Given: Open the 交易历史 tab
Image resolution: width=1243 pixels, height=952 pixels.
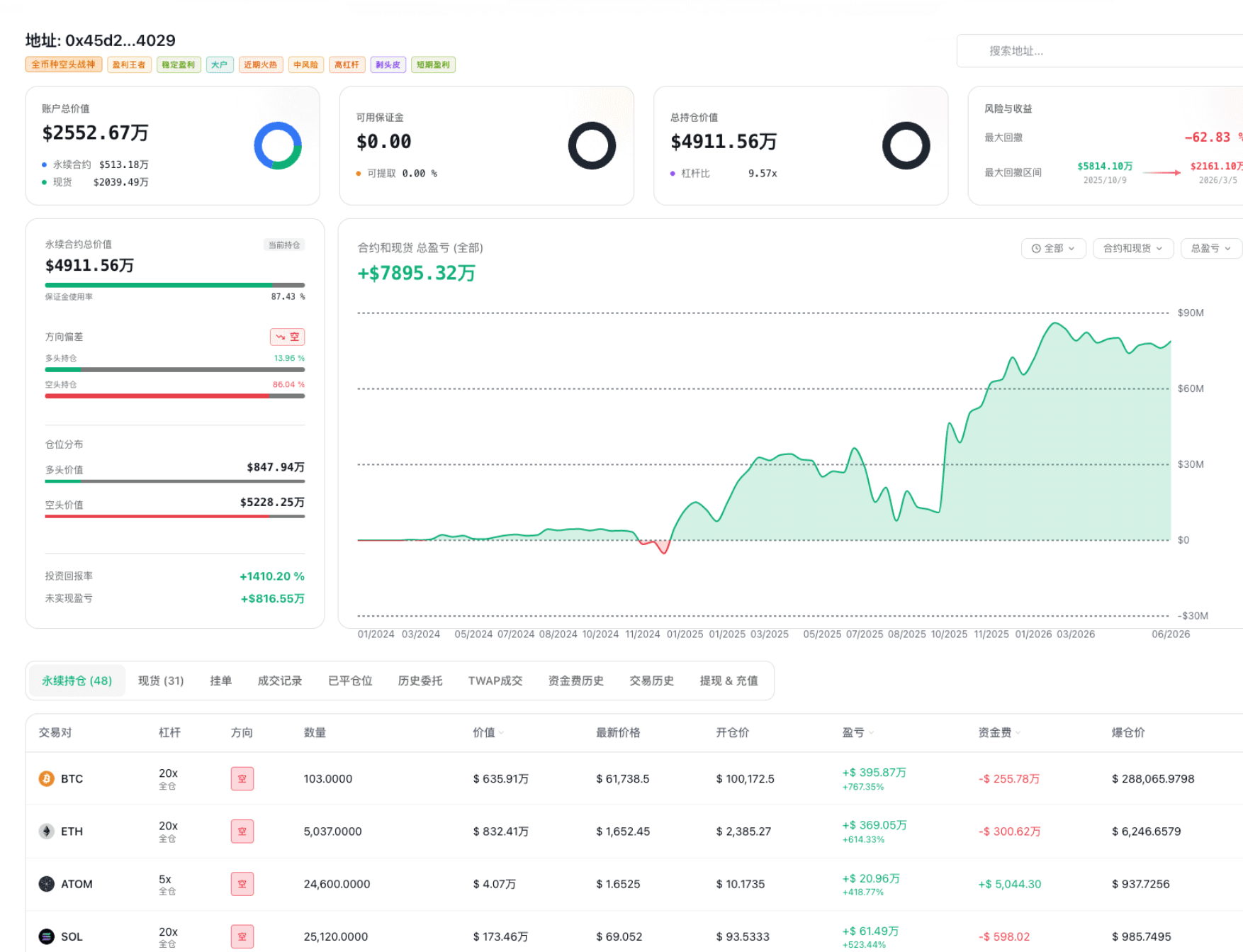Looking at the screenshot, I should tap(651, 681).
